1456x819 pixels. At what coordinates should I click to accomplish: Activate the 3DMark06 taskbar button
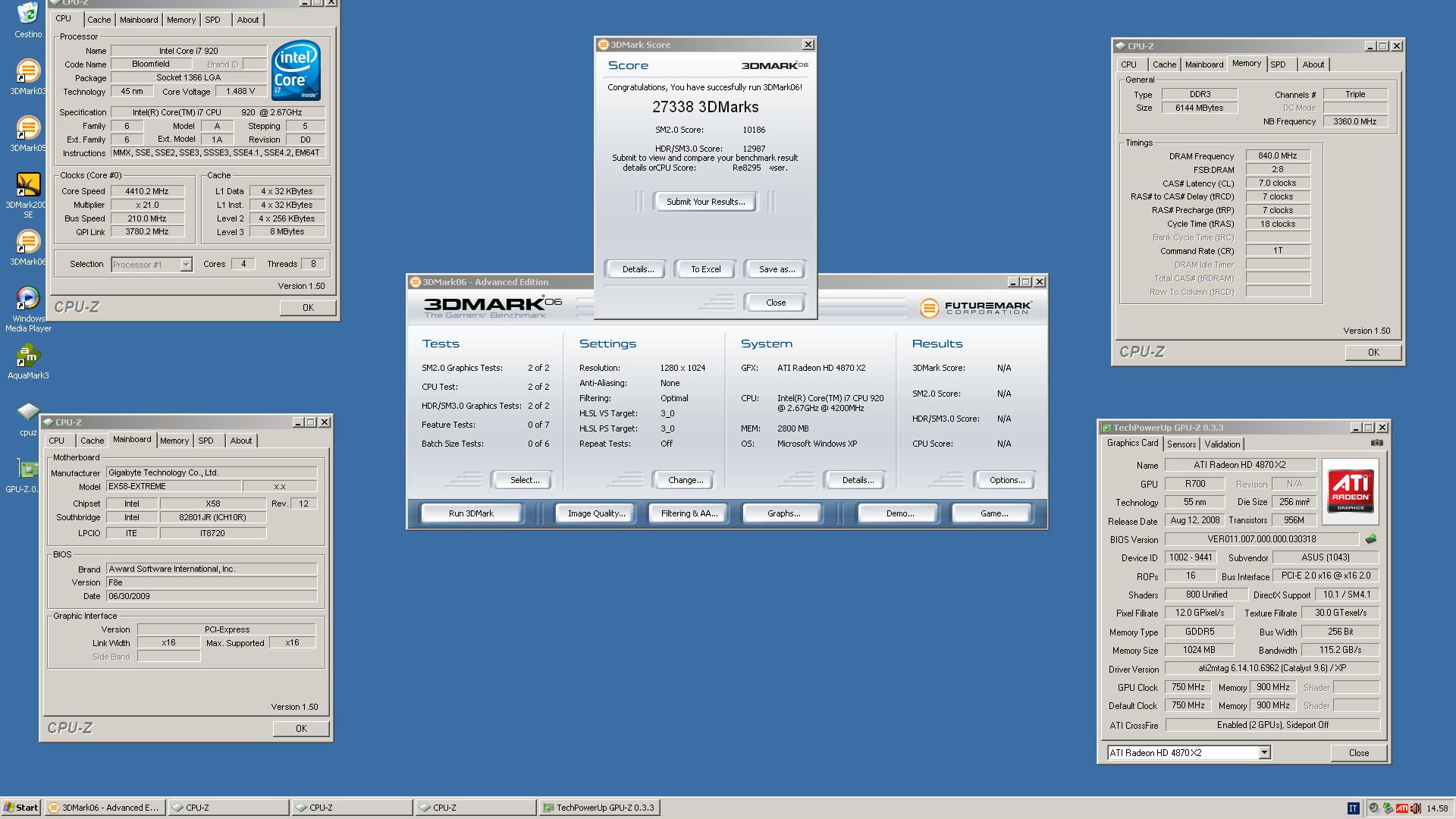point(104,808)
